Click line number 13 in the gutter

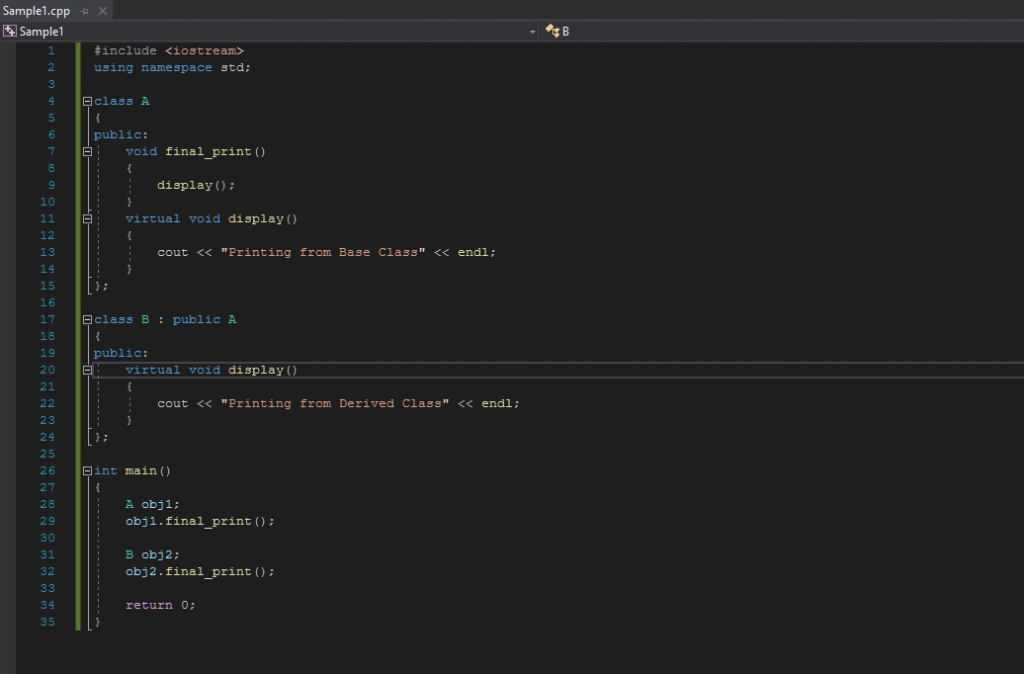(49, 252)
